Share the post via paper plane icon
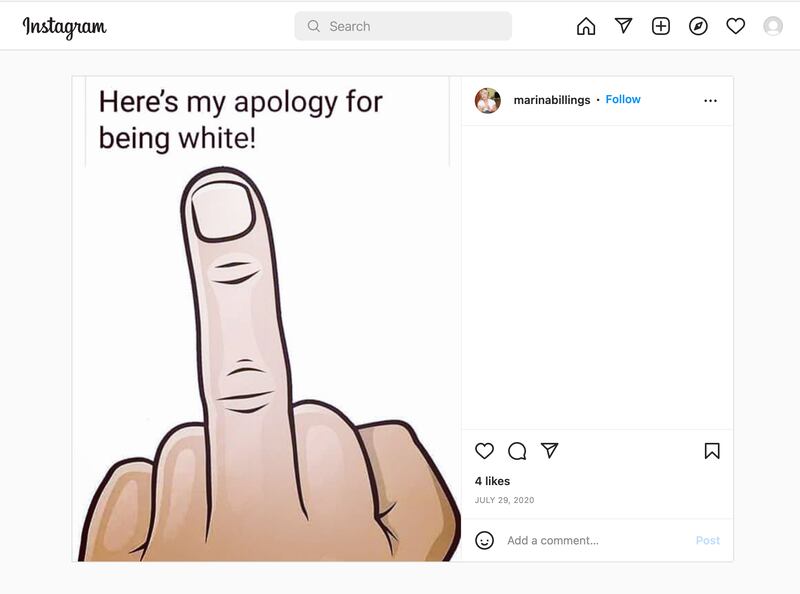This screenshot has width=800, height=594. (549, 451)
